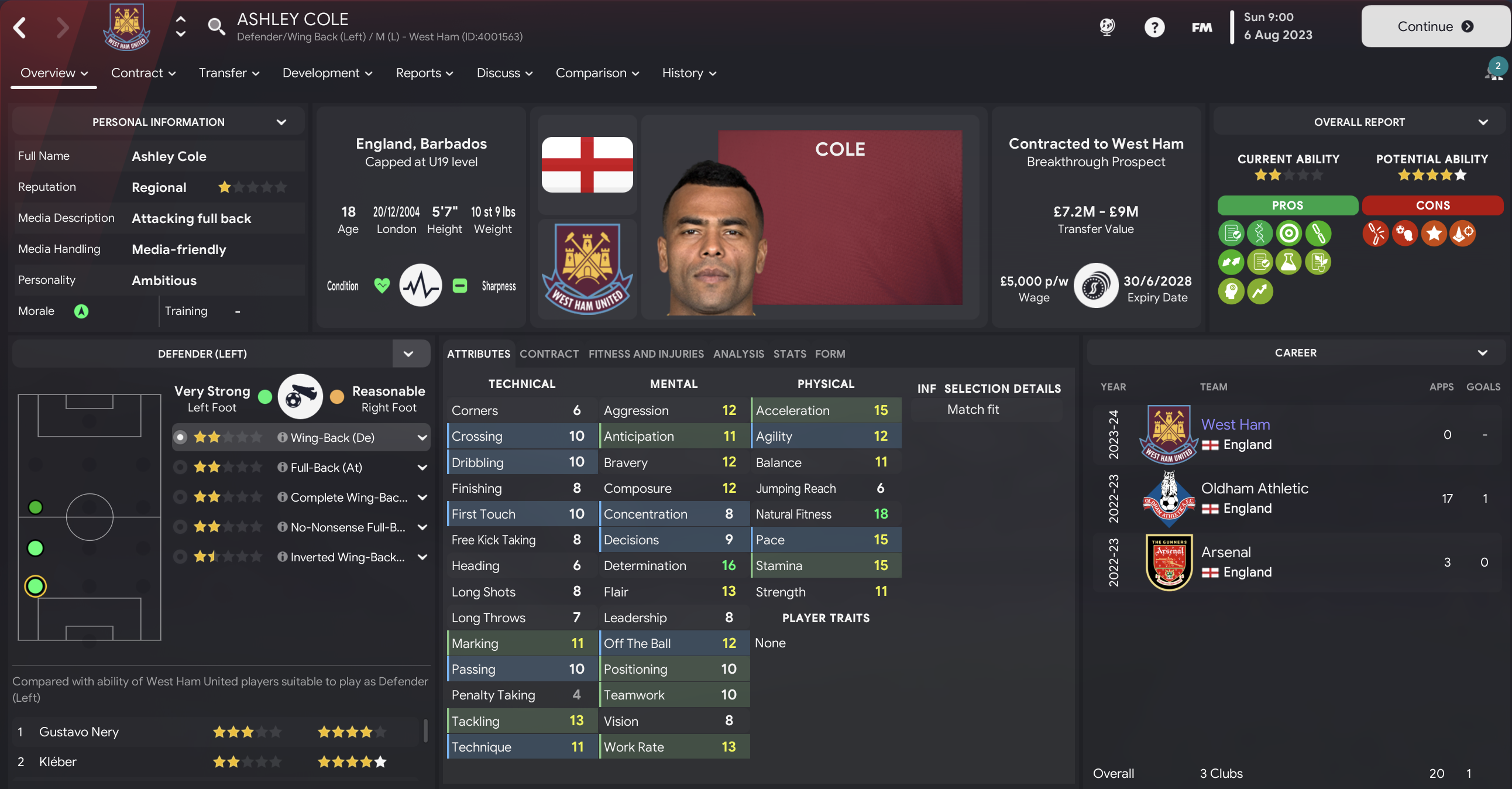
Task: Click the heart rate condition icon
Action: 420,285
